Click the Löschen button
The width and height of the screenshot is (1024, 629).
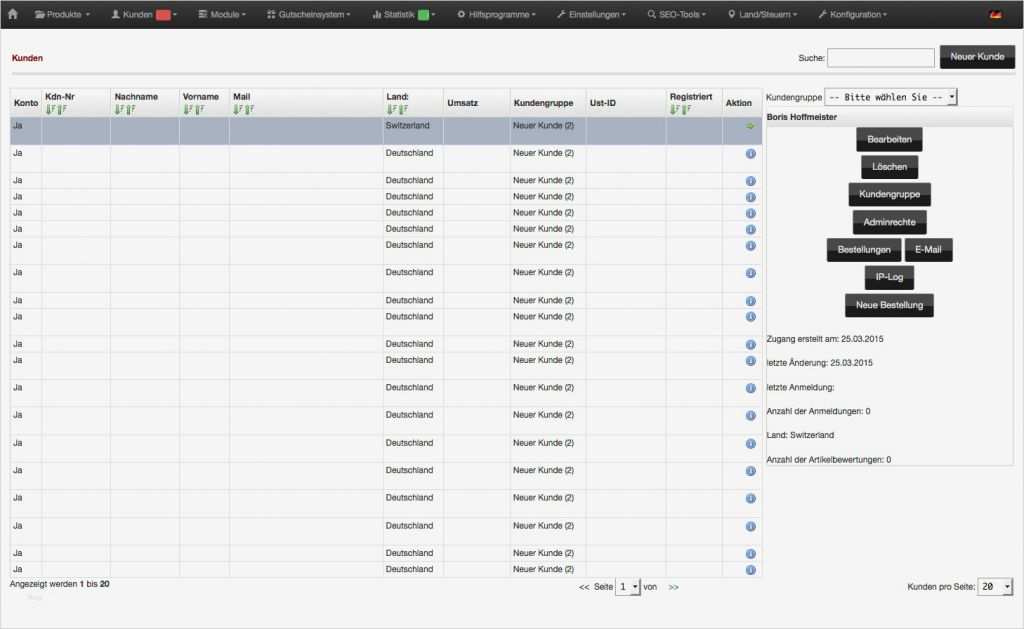[889, 167]
